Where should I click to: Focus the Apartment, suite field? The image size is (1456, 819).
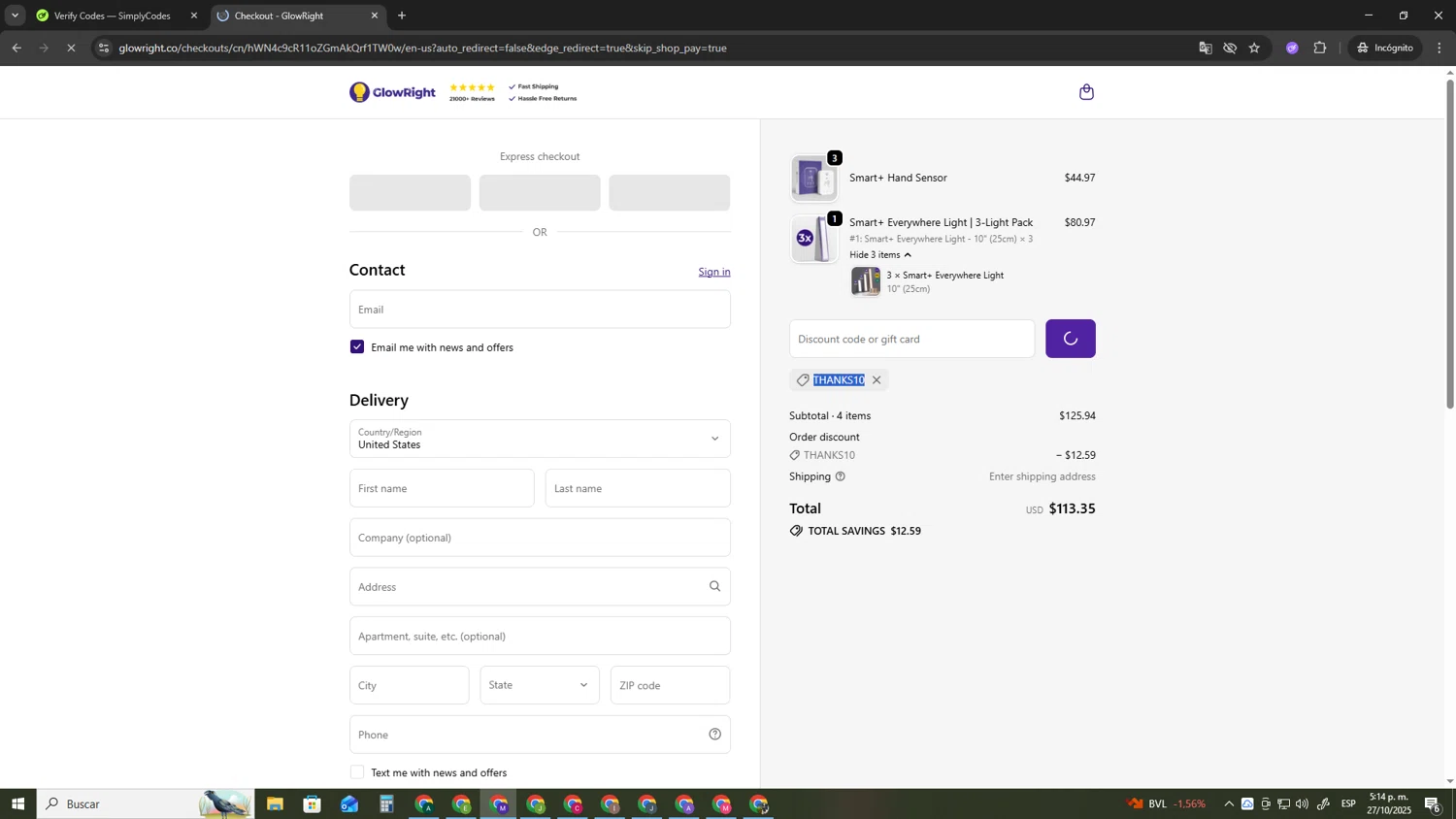[x=540, y=637]
